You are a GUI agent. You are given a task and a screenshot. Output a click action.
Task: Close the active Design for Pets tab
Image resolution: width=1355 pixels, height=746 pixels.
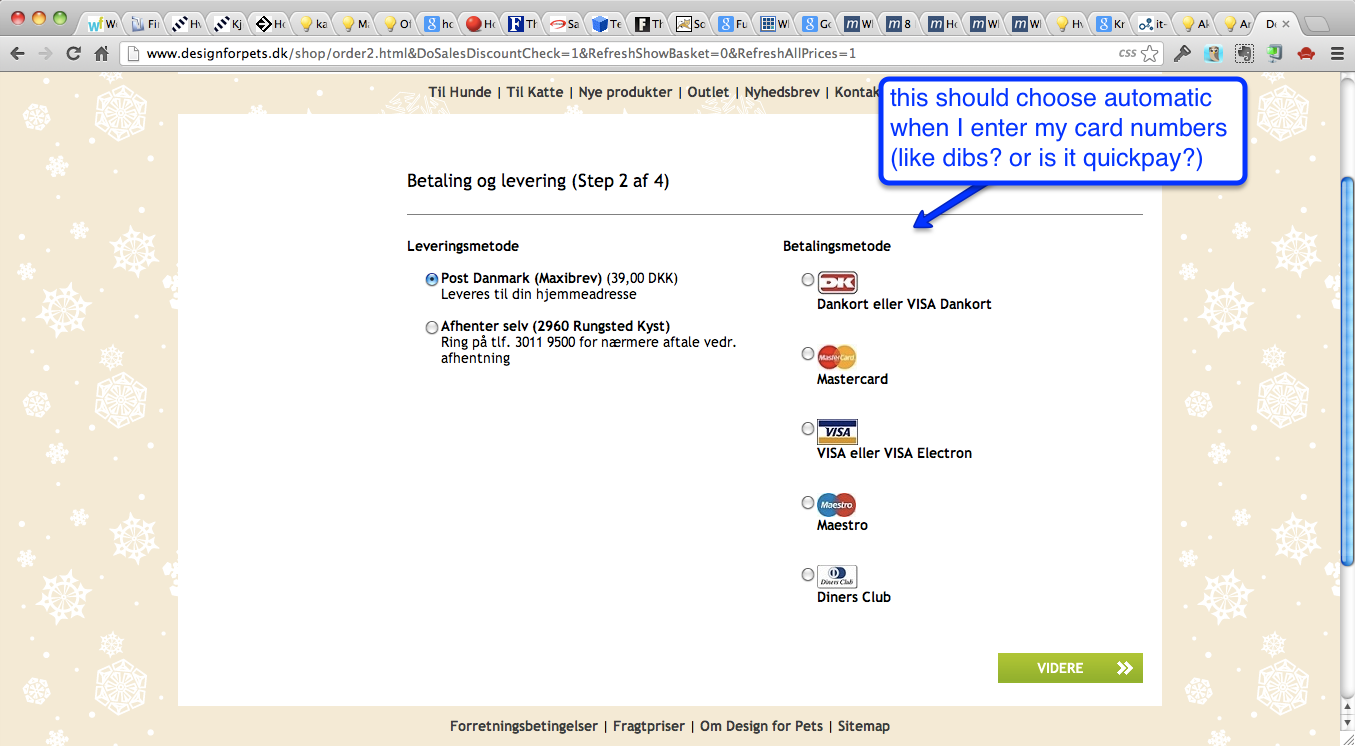click(x=1285, y=23)
